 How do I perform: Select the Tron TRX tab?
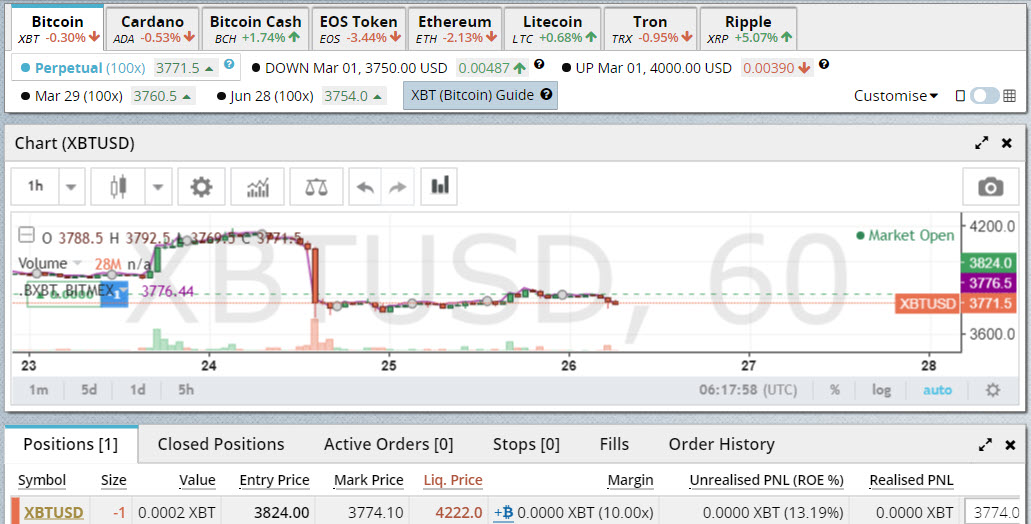click(x=650, y=29)
